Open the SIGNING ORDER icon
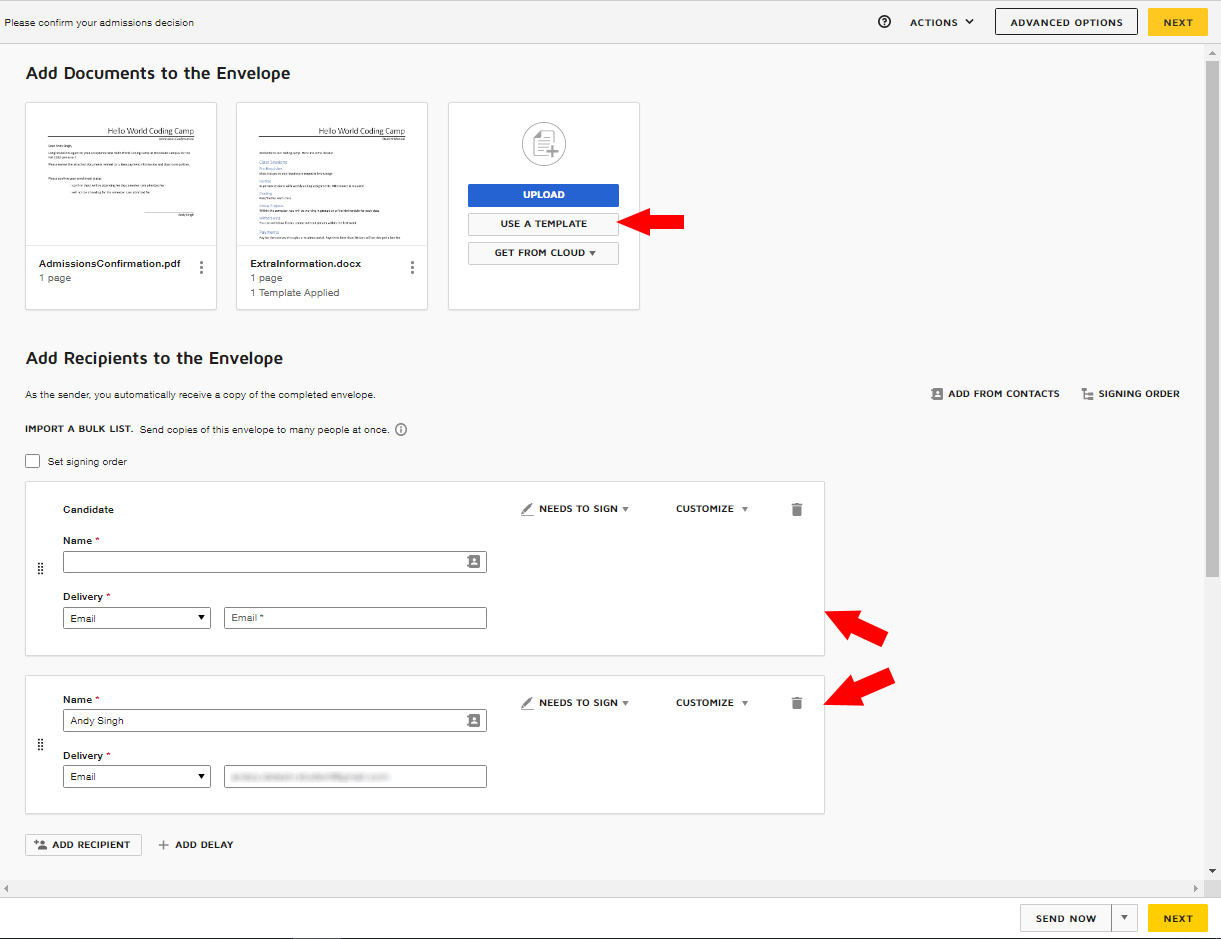 point(1088,394)
